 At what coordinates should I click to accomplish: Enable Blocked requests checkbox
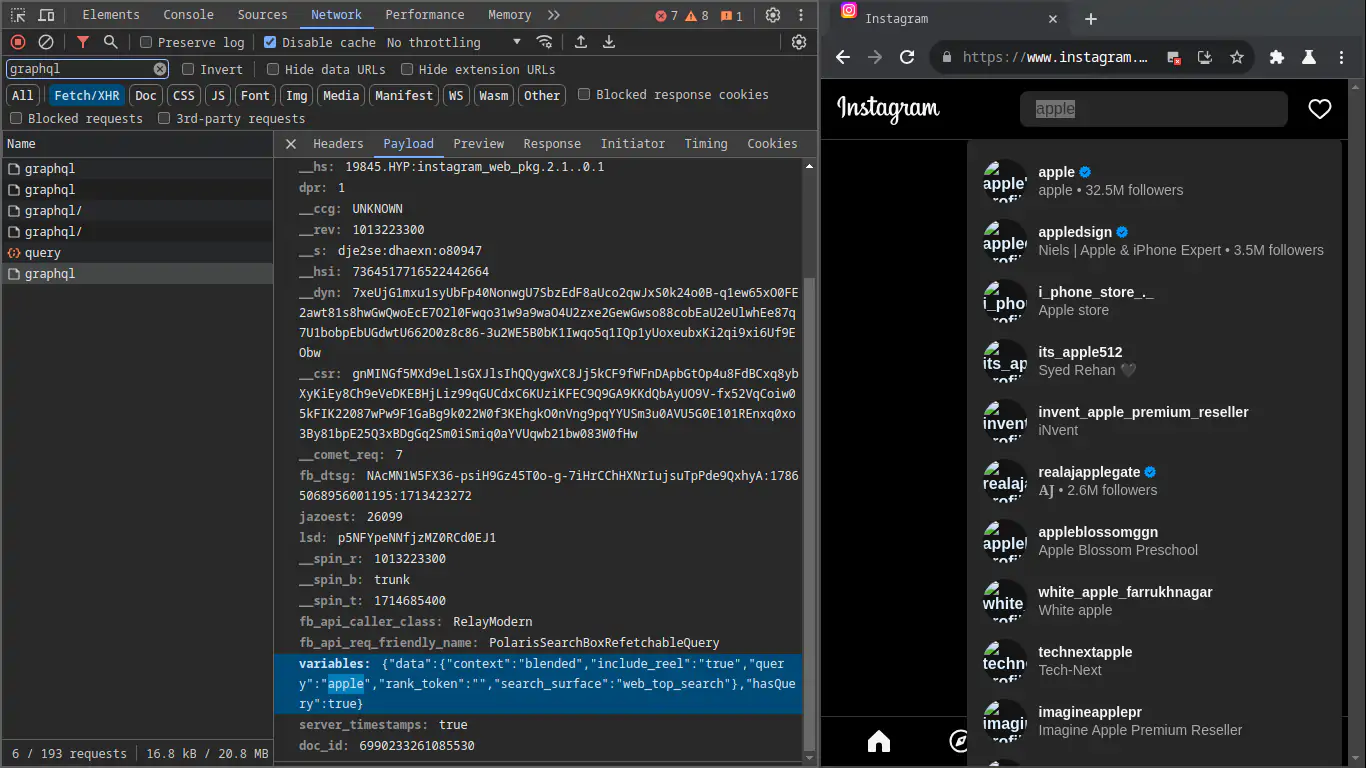[16, 118]
